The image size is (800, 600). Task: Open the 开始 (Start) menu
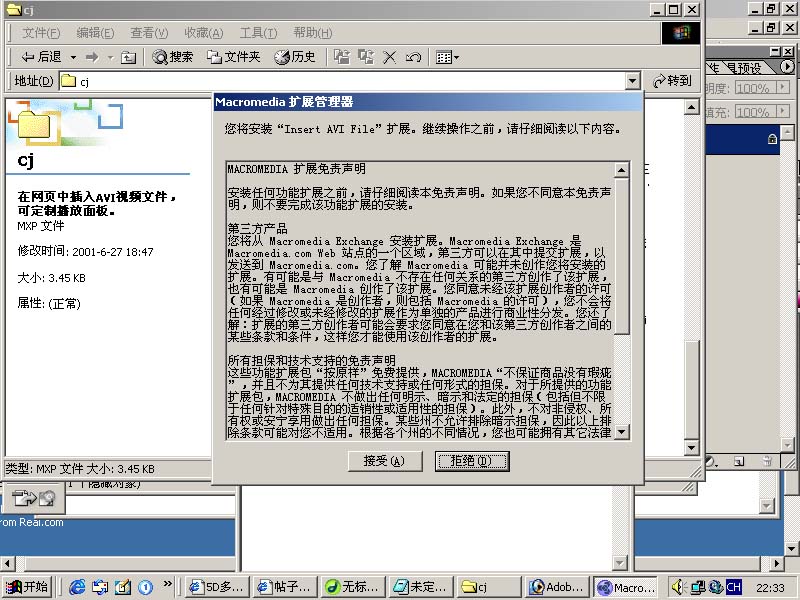(27, 587)
